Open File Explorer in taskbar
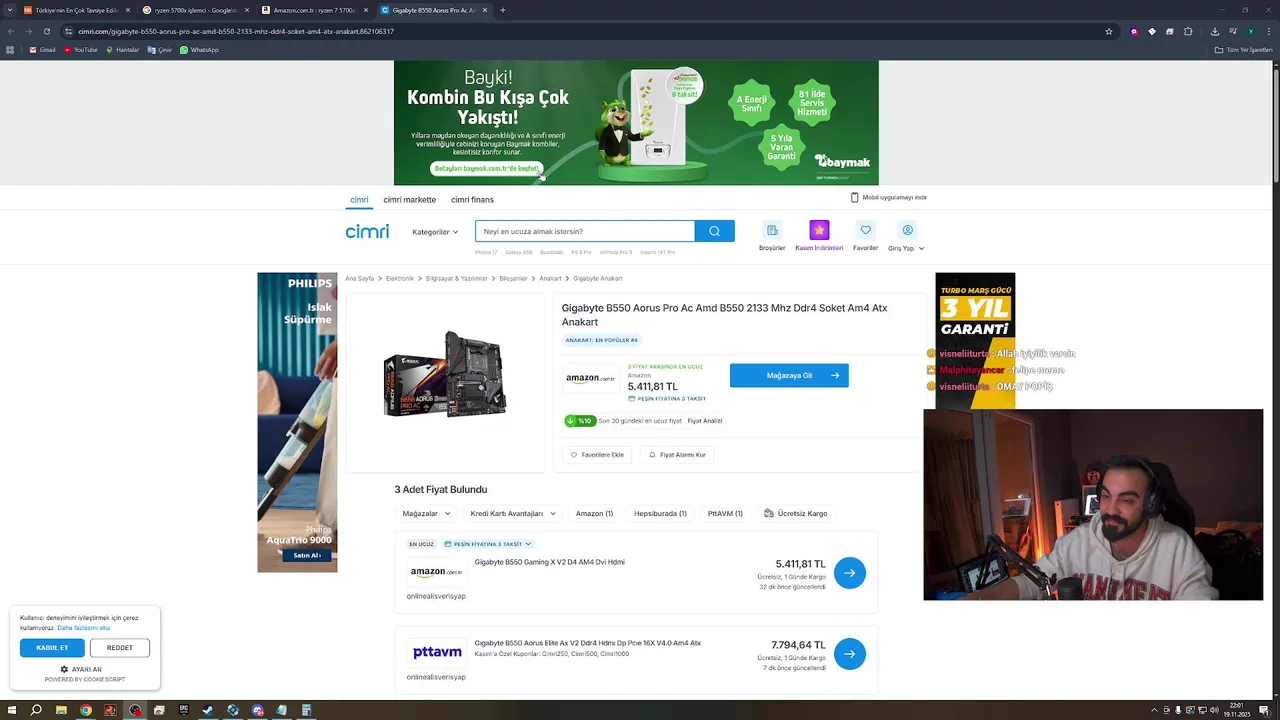This screenshot has height=720, width=1280. tap(61, 710)
